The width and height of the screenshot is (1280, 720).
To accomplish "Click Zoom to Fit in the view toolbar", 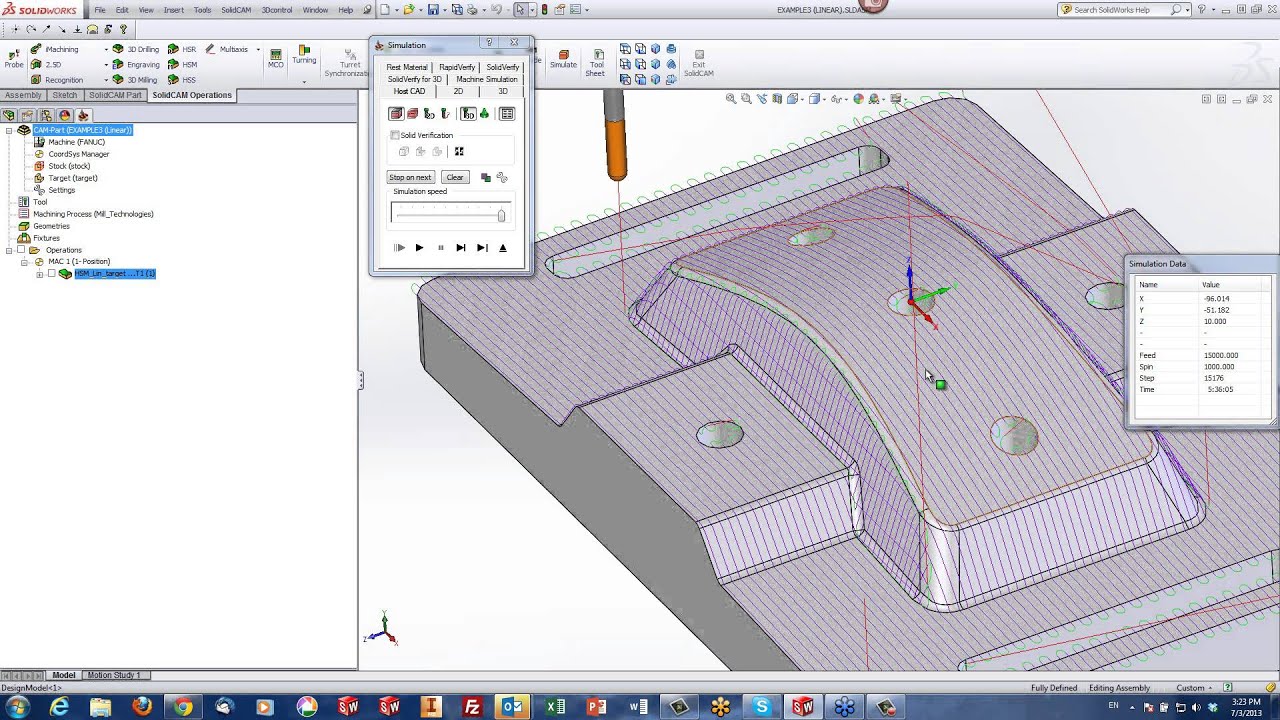I will coord(731,99).
